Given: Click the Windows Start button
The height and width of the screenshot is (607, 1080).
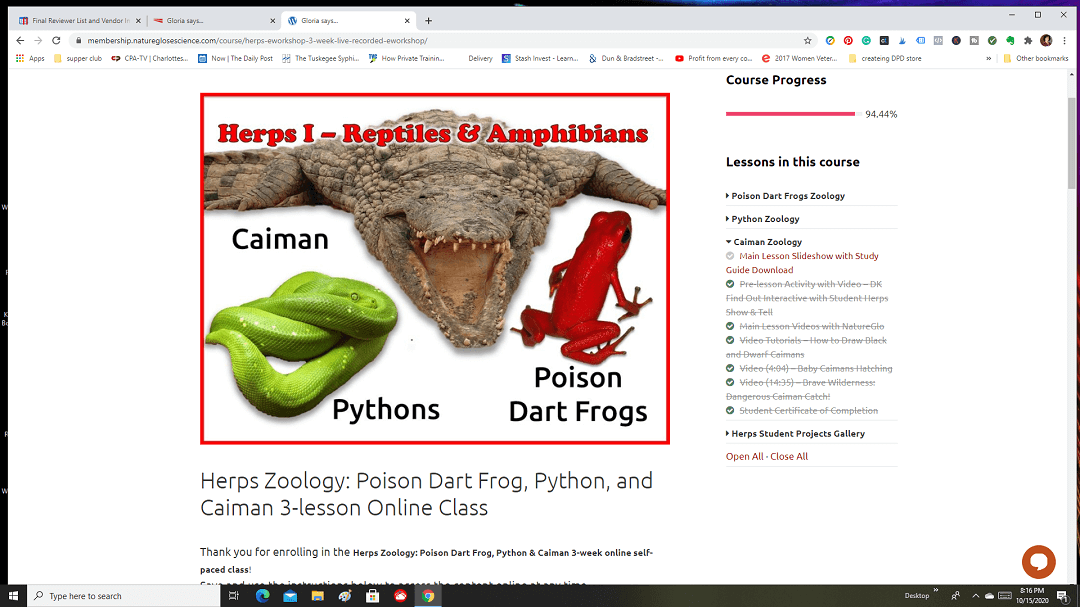Looking at the screenshot, I should 13,595.
